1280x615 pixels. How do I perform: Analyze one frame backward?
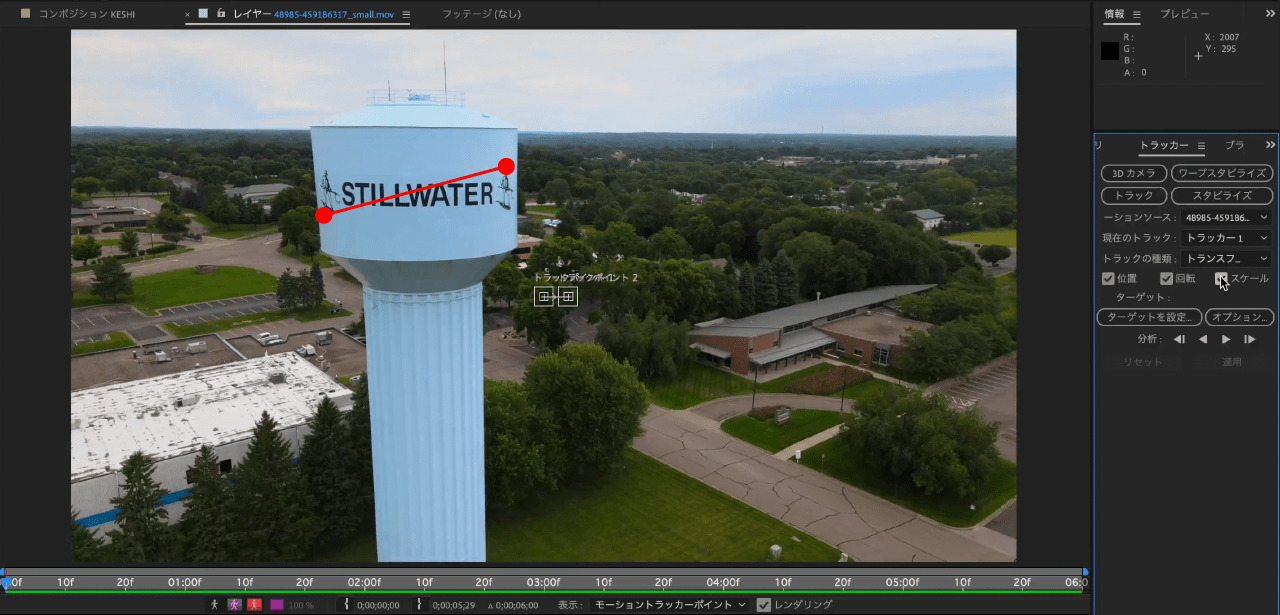(x=1179, y=339)
